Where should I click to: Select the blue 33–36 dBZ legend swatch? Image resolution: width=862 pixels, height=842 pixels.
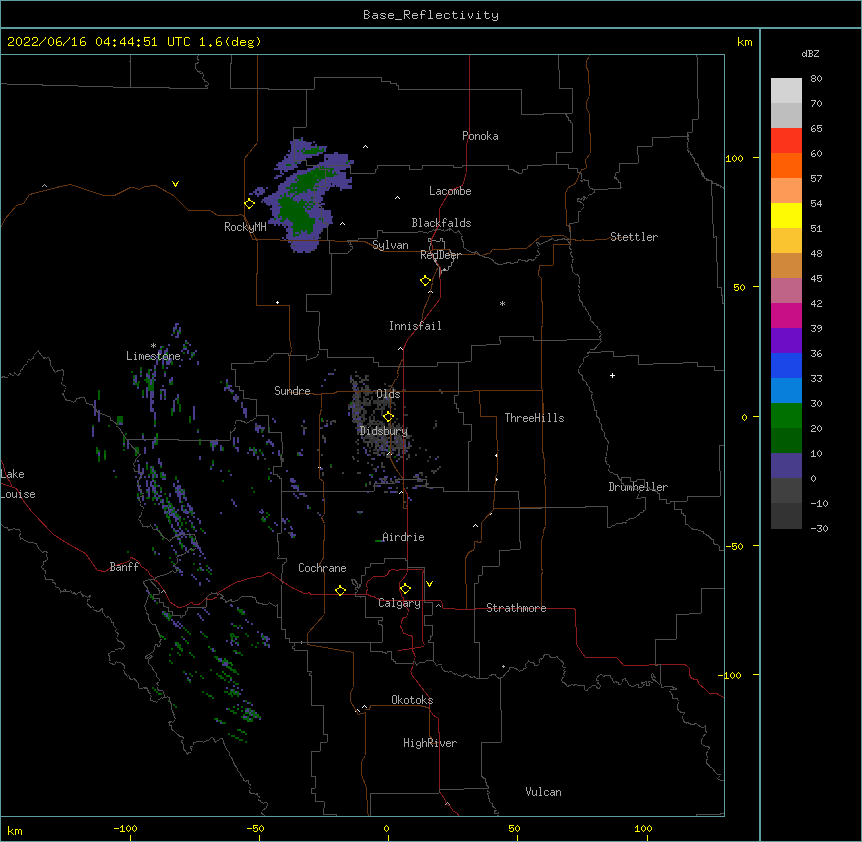pyautogui.click(x=786, y=365)
